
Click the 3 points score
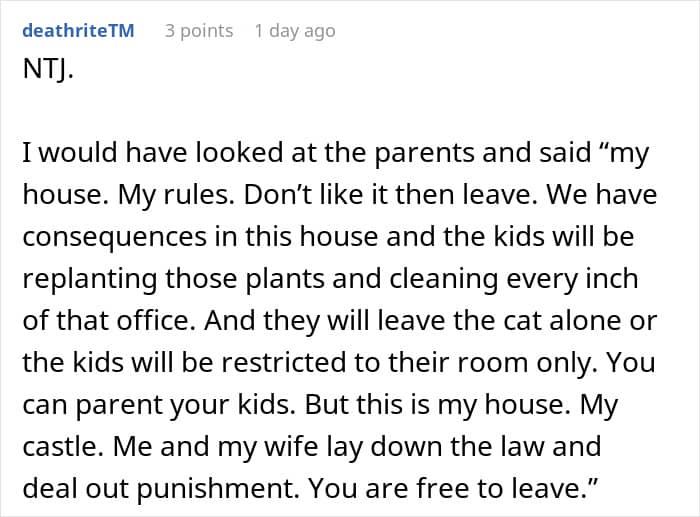pyautogui.click(x=199, y=31)
